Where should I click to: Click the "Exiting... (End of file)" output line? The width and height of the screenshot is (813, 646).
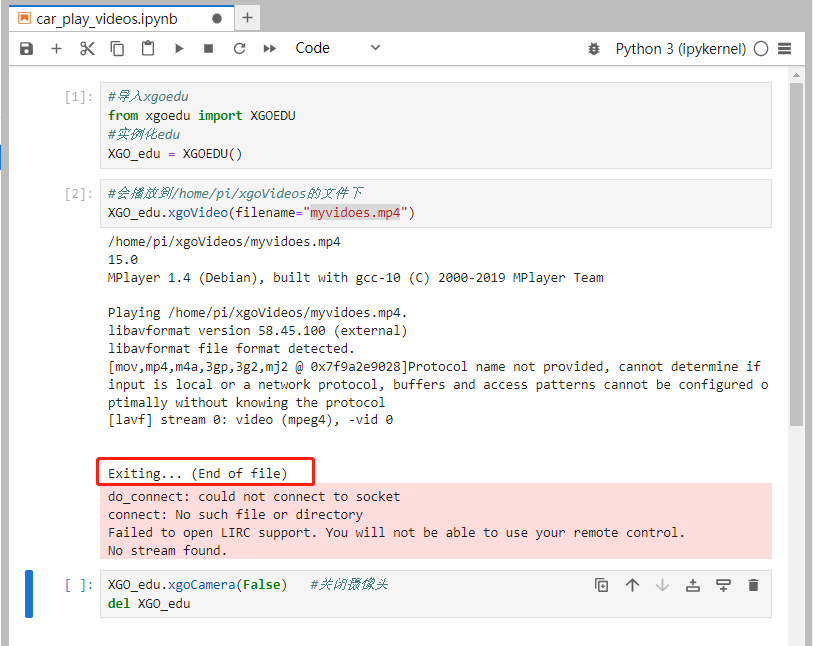197,473
